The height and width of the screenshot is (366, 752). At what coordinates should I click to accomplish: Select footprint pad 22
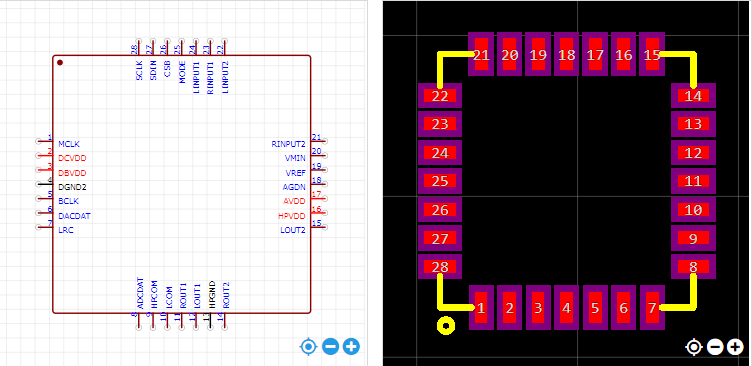[x=440, y=95]
